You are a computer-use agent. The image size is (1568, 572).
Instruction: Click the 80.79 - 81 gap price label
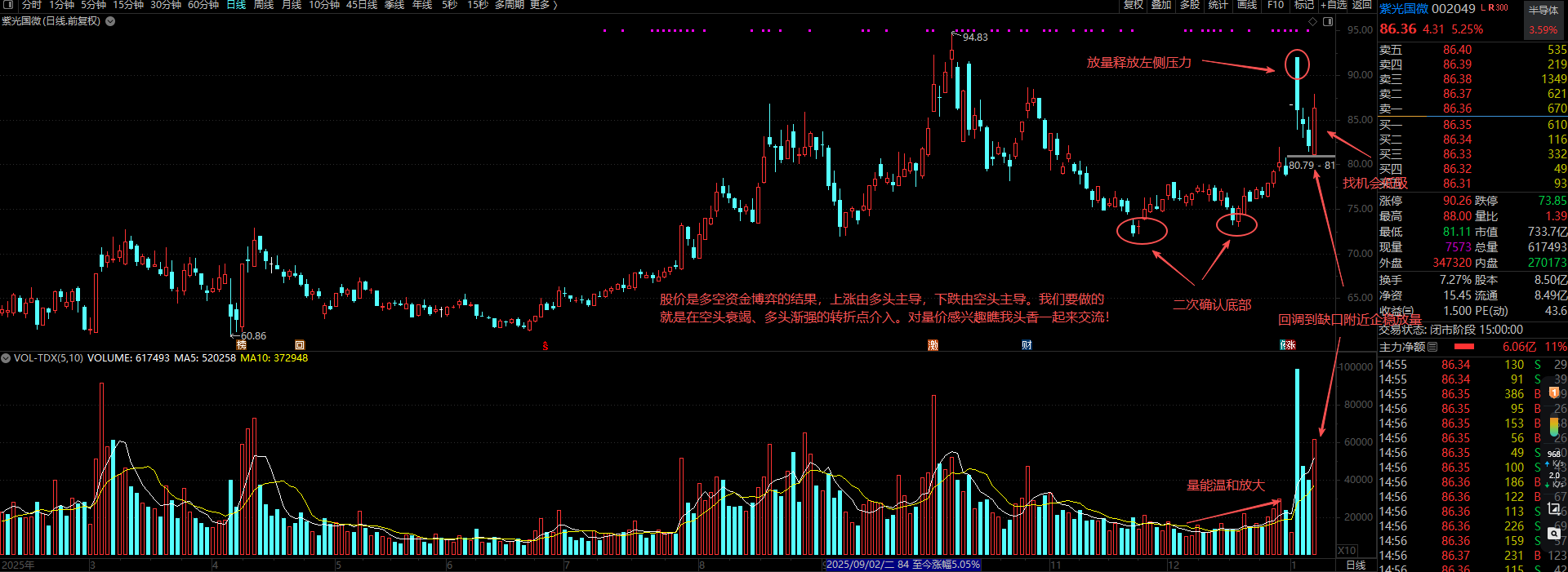tap(1312, 166)
